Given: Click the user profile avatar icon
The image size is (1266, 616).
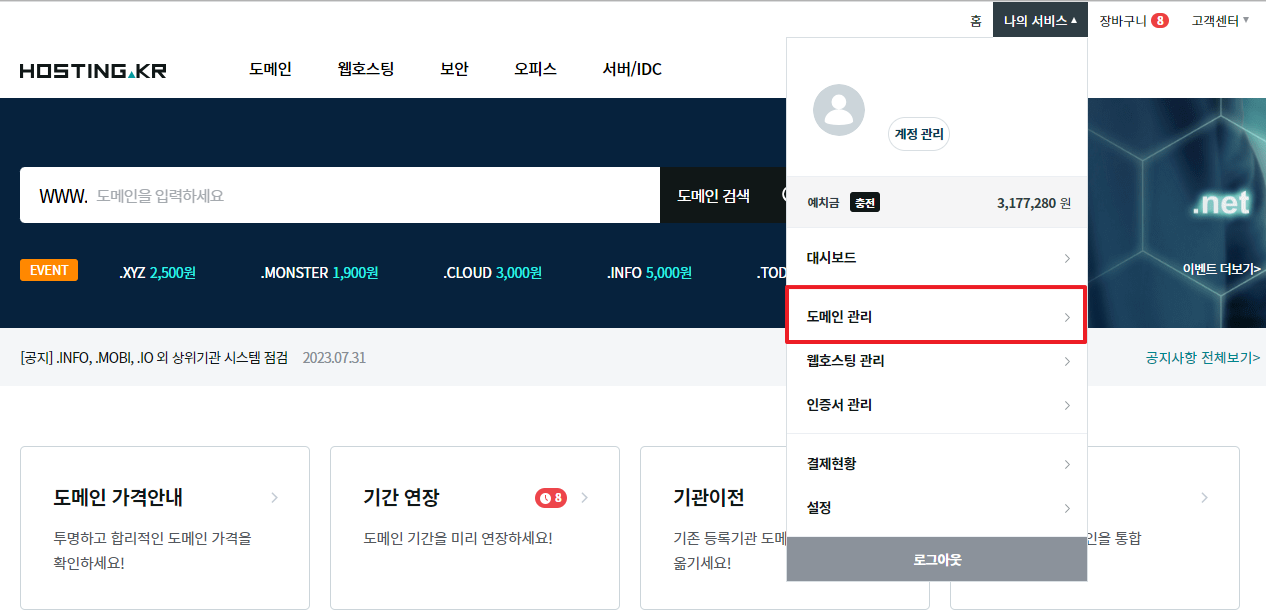Looking at the screenshot, I should [838, 111].
